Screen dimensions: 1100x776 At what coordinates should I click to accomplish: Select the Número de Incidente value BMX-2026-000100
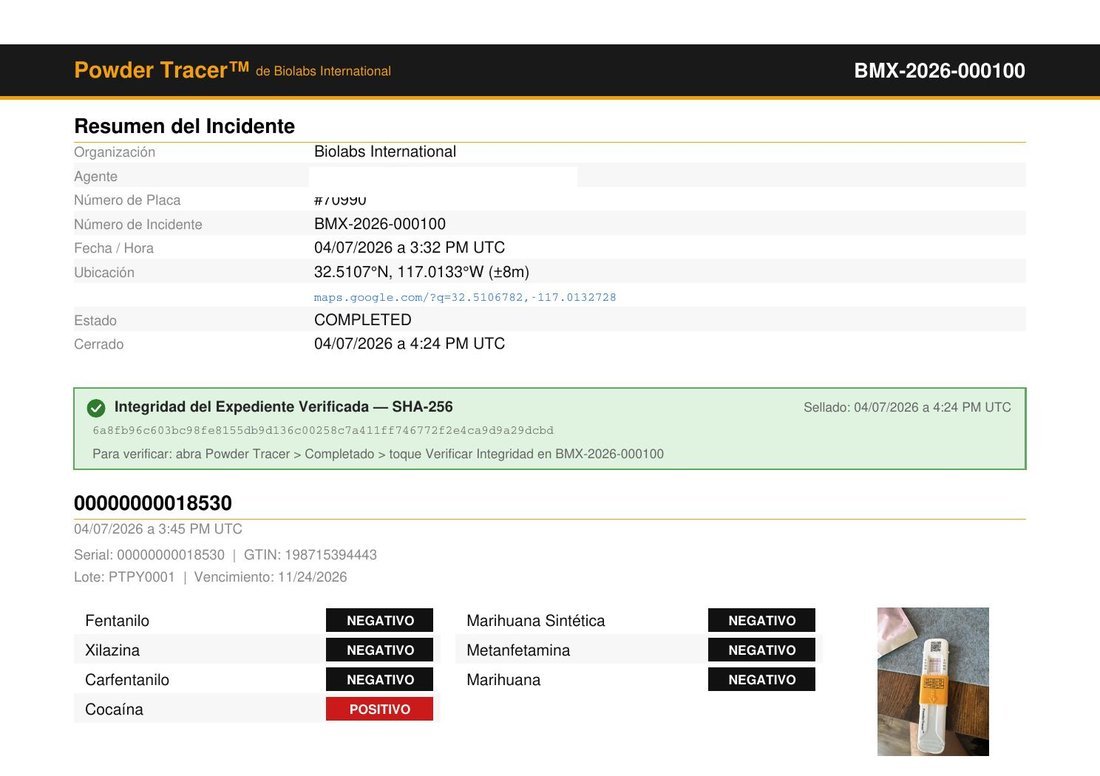pyautogui.click(x=380, y=224)
